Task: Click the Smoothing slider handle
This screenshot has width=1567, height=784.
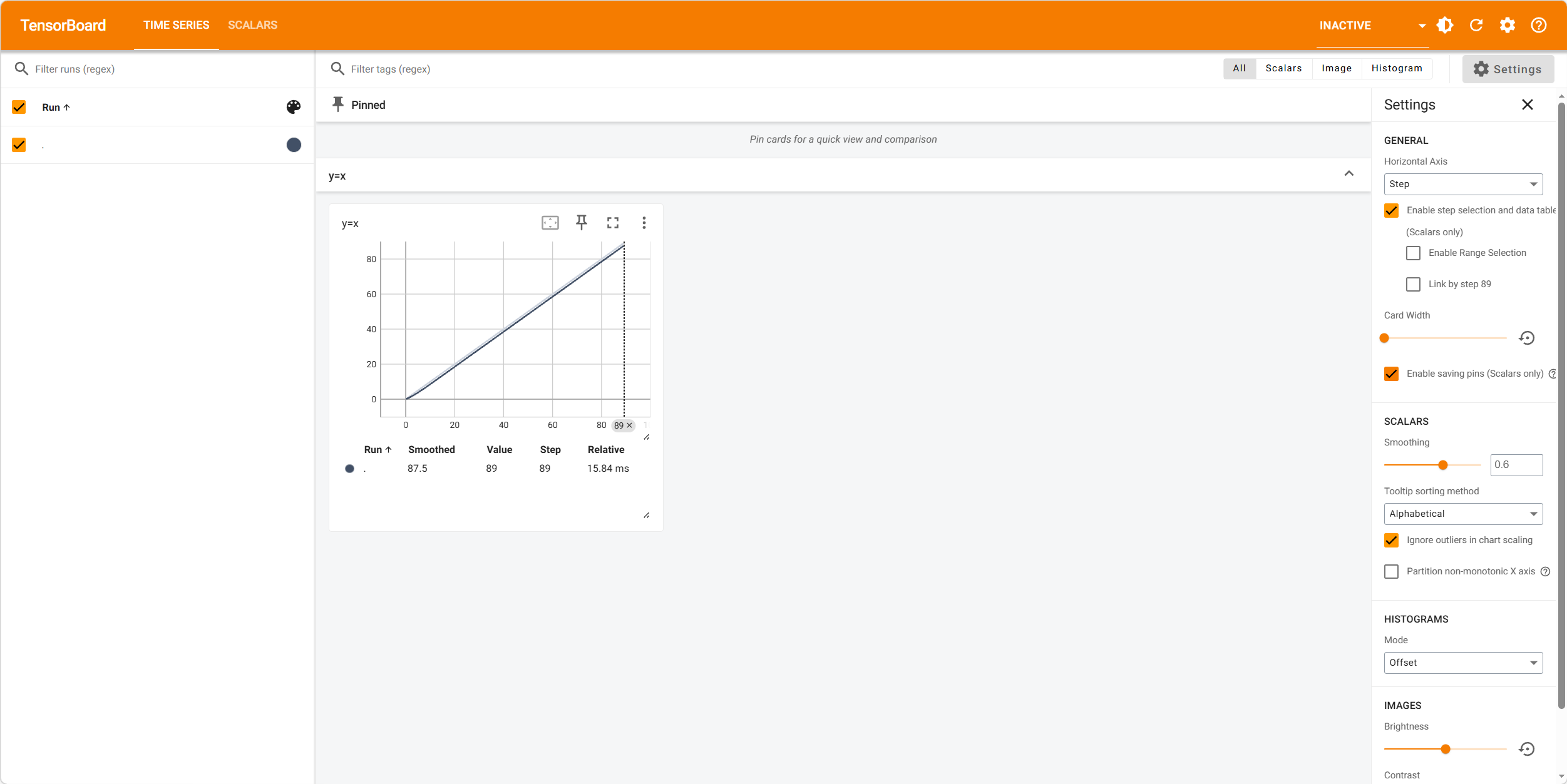Action: tap(1442, 465)
